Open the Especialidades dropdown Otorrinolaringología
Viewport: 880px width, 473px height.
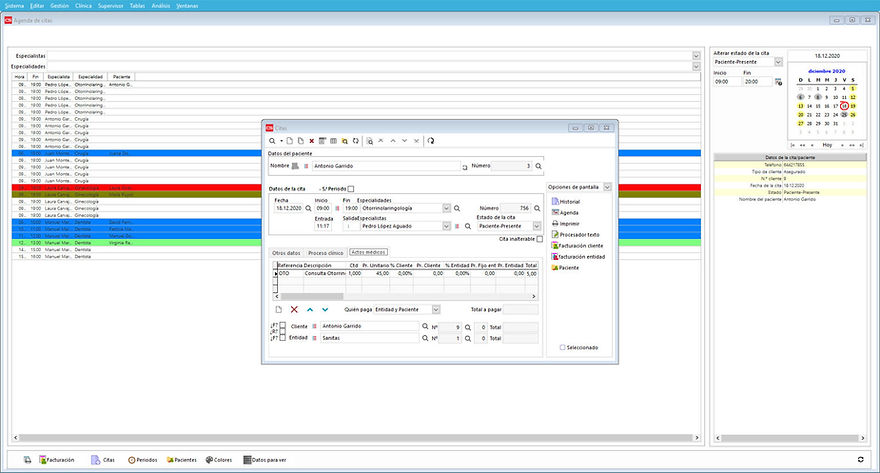(446, 208)
